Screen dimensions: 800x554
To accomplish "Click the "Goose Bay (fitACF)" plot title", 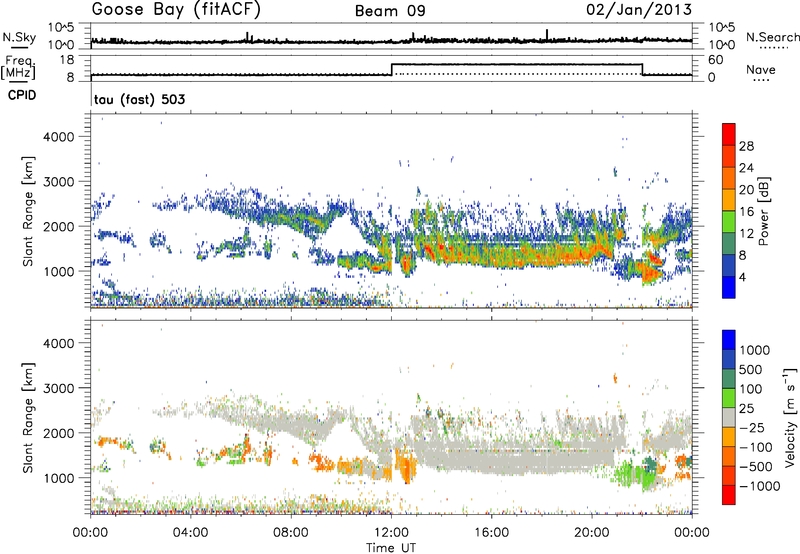I will tap(176, 10).
